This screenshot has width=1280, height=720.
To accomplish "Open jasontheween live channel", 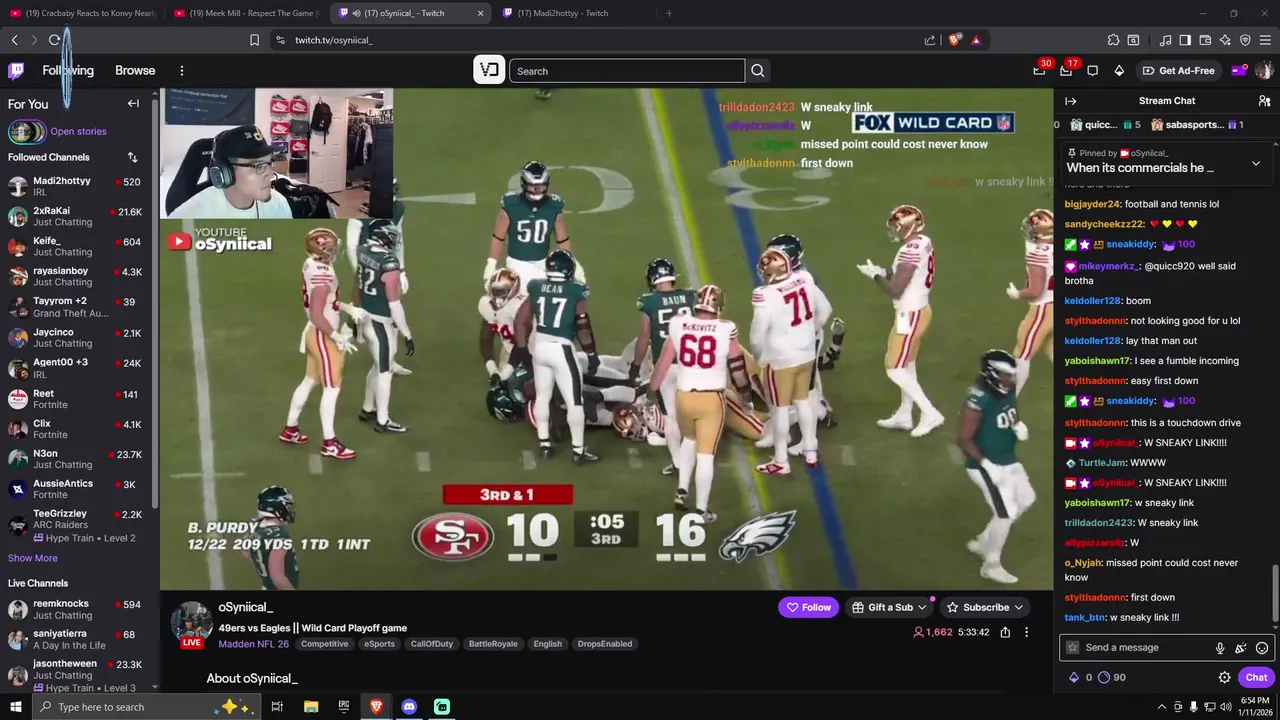I will pos(76,676).
